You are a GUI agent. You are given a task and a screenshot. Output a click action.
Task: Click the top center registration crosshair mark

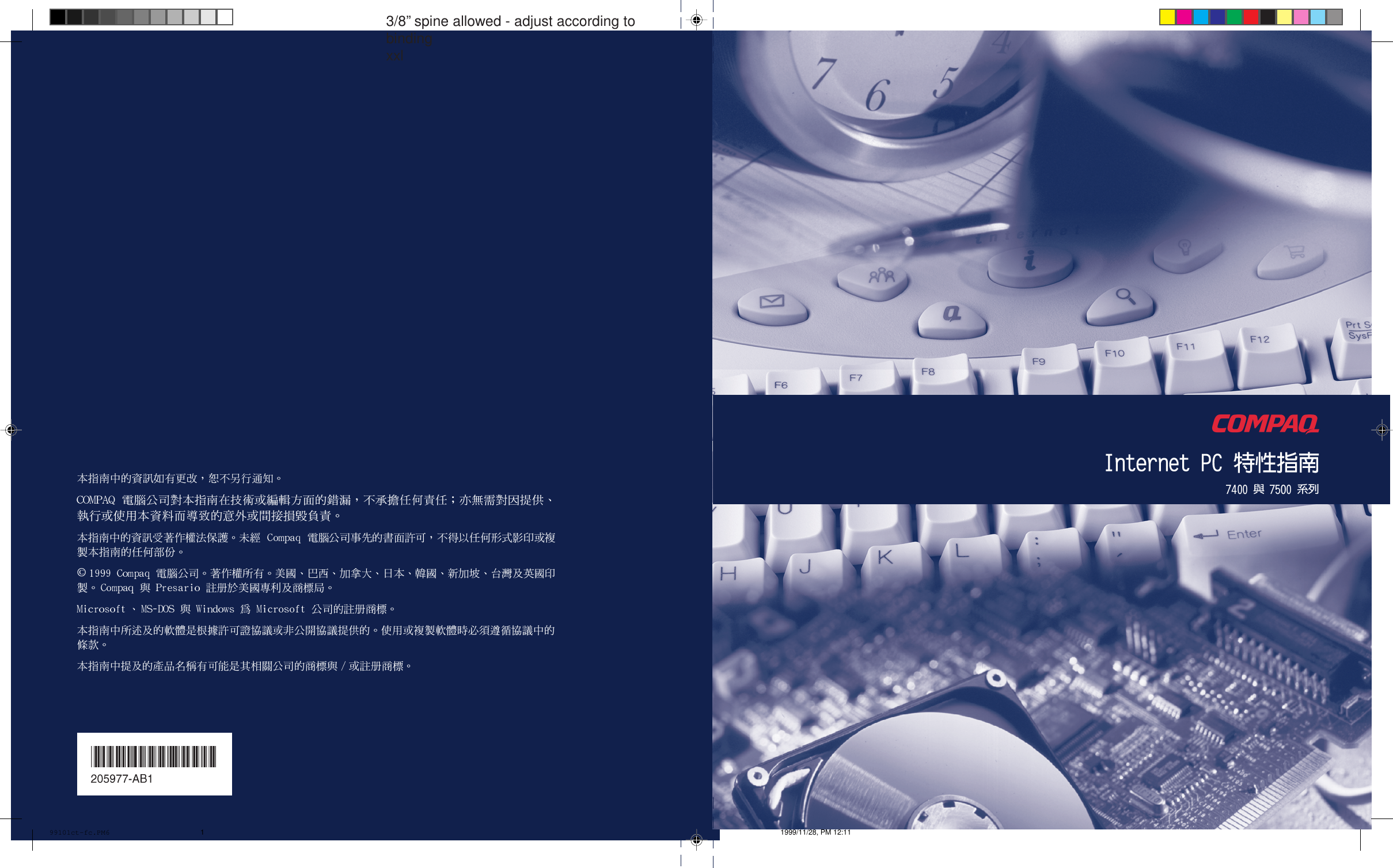696,20
